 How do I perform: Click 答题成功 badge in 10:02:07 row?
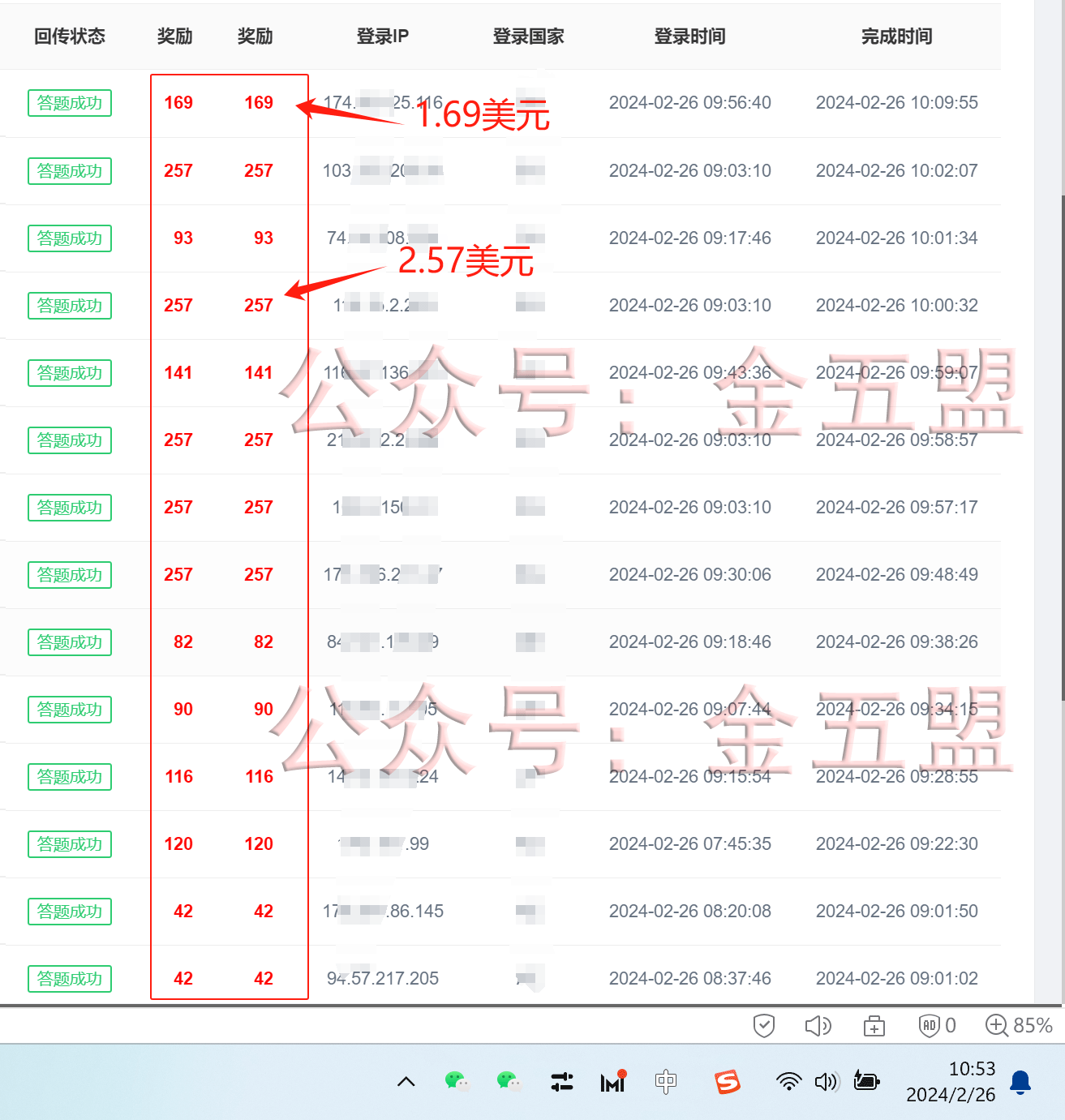pyautogui.click(x=70, y=171)
